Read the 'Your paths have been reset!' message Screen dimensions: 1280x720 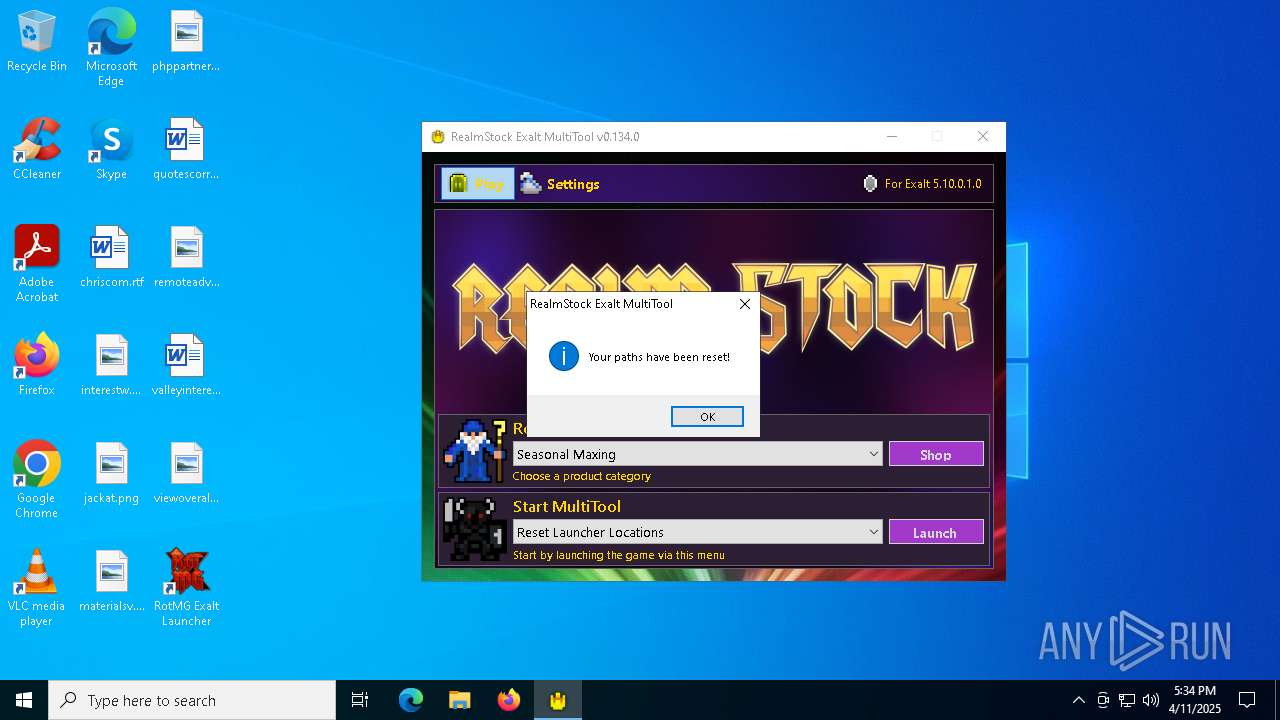pos(659,357)
